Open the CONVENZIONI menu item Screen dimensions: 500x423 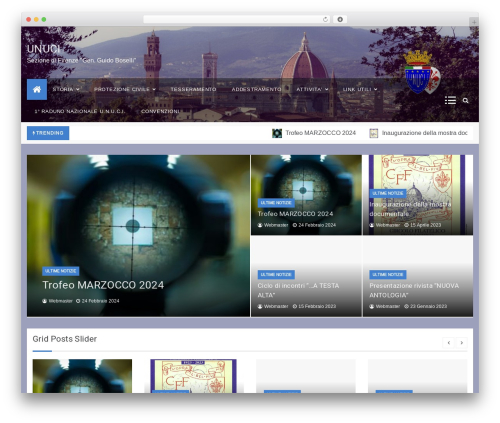(x=161, y=111)
